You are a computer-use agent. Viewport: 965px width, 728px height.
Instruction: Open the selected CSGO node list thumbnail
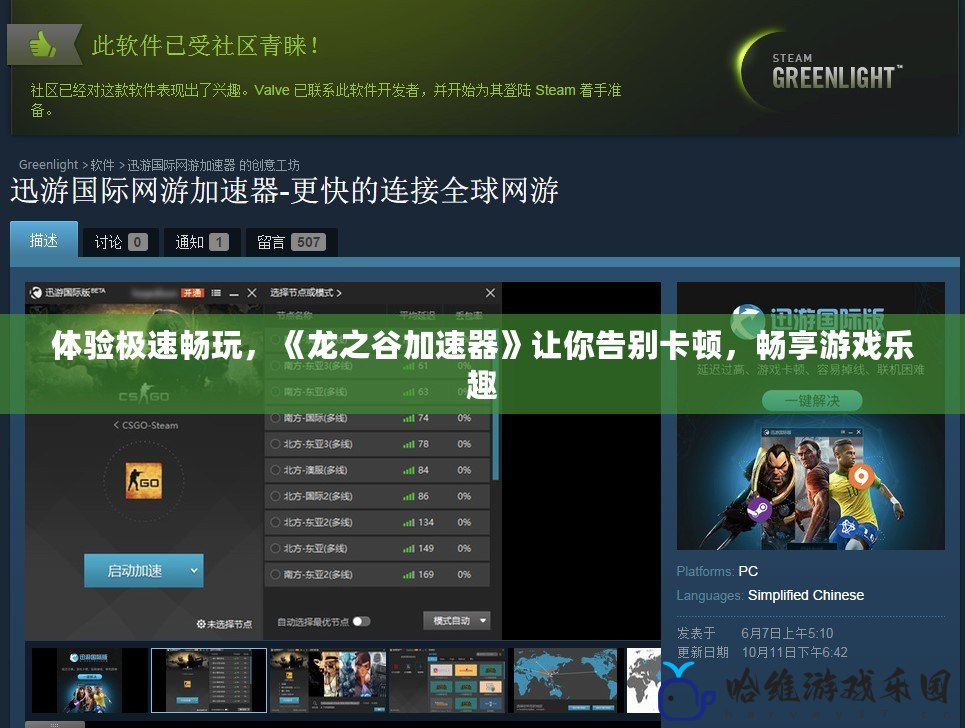click(x=209, y=680)
